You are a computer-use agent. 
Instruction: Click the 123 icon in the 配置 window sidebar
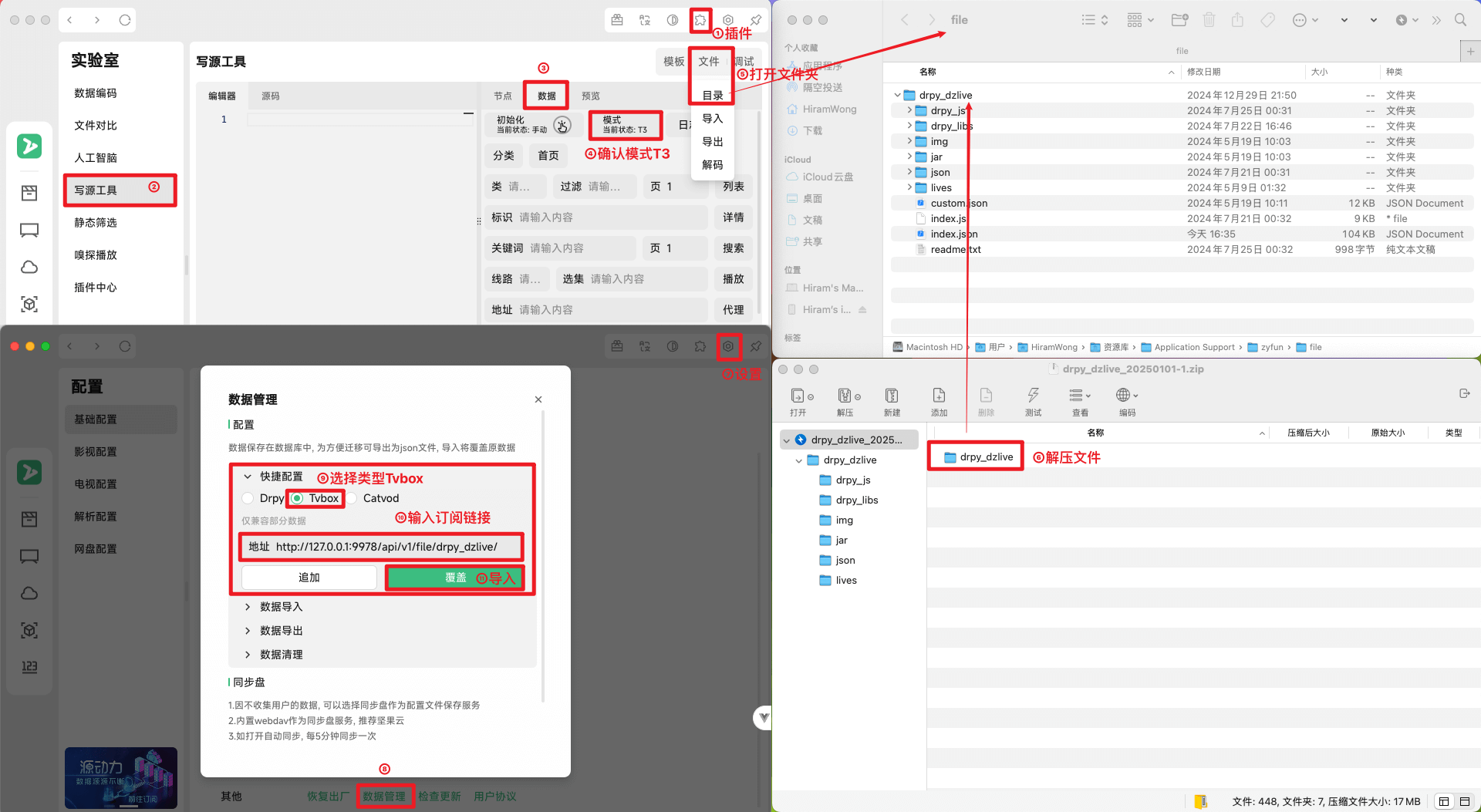[x=29, y=667]
